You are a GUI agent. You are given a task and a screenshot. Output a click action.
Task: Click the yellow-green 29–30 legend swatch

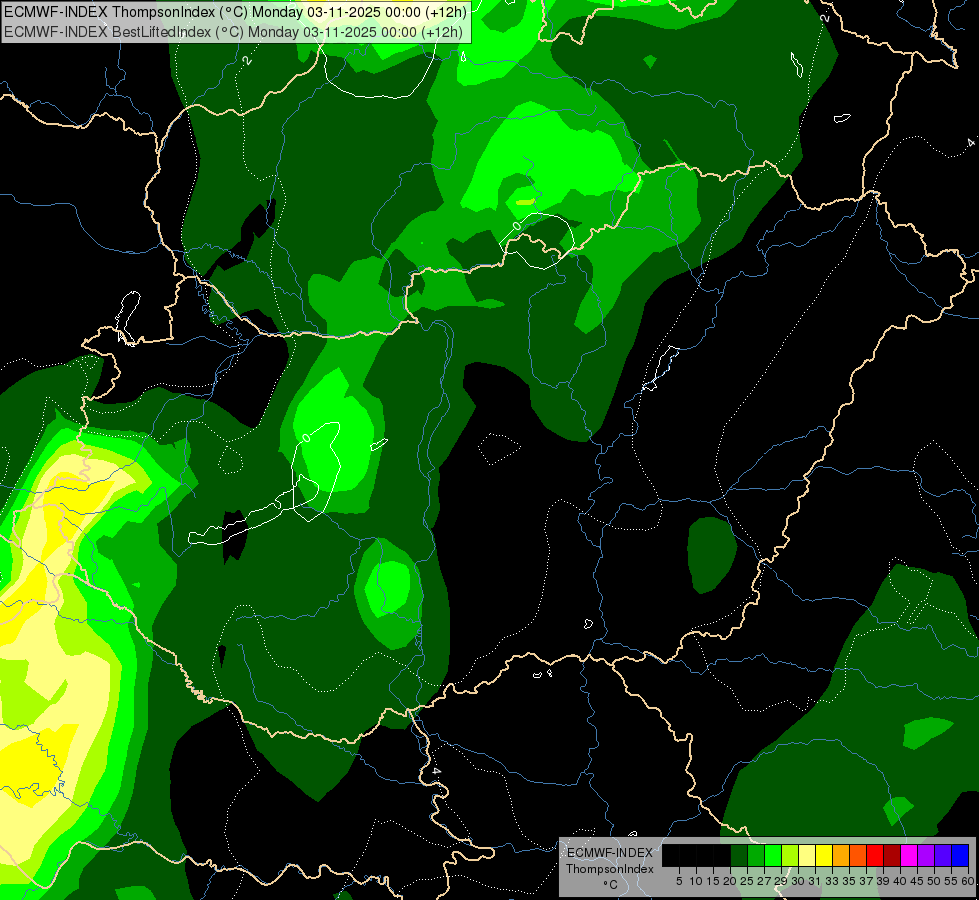pyautogui.click(x=790, y=855)
